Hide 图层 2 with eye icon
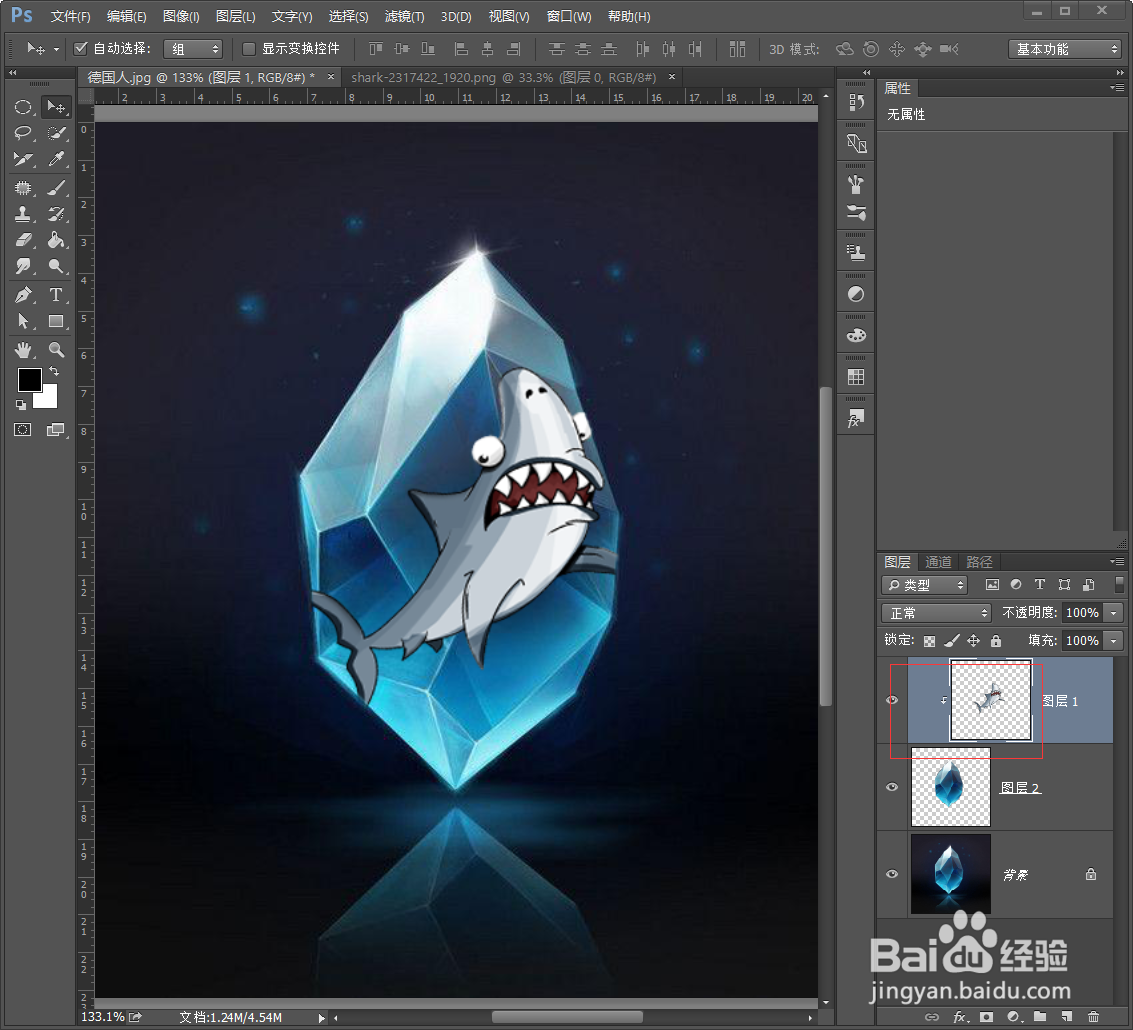 (x=892, y=787)
